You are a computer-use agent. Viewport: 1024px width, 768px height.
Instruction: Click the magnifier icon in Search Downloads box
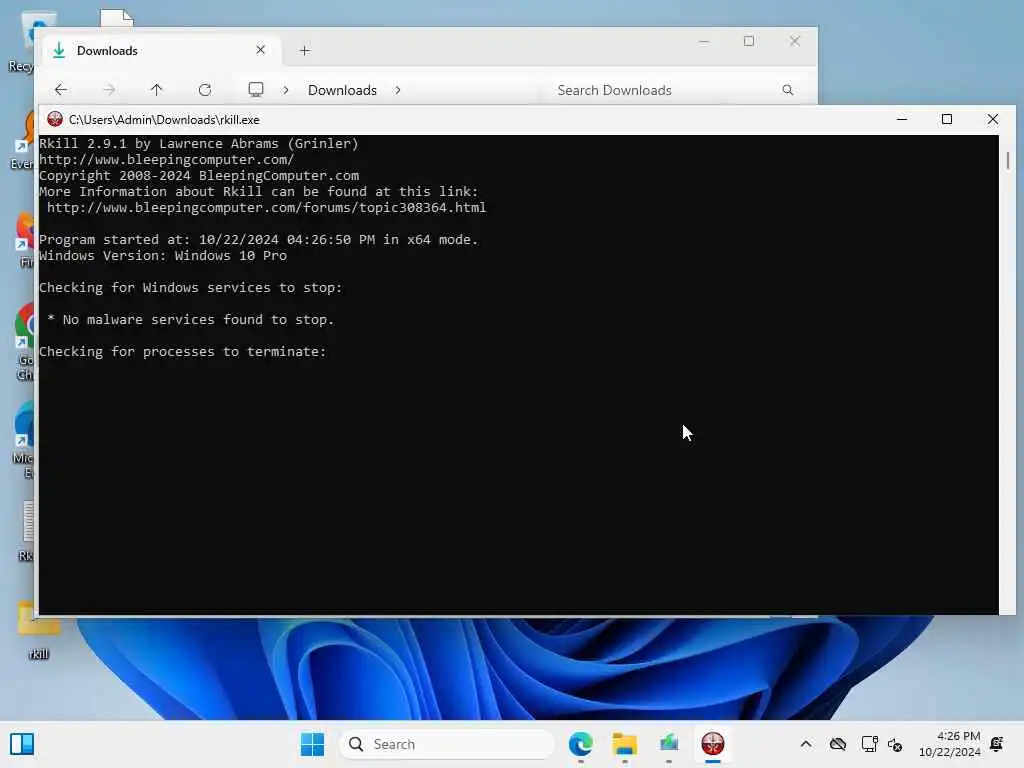[788, 90]
